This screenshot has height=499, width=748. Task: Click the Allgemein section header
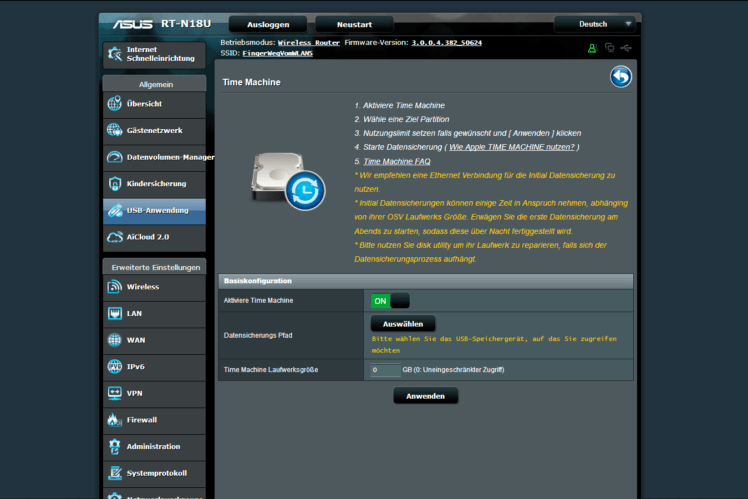tap(155, 84)
